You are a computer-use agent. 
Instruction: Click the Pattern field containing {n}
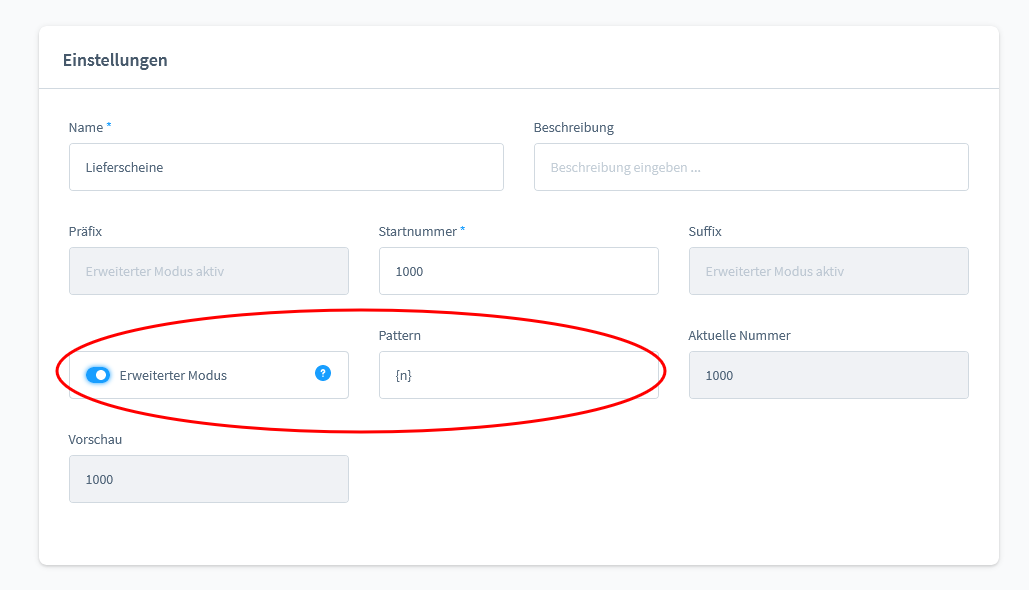[x=518, y=375]
